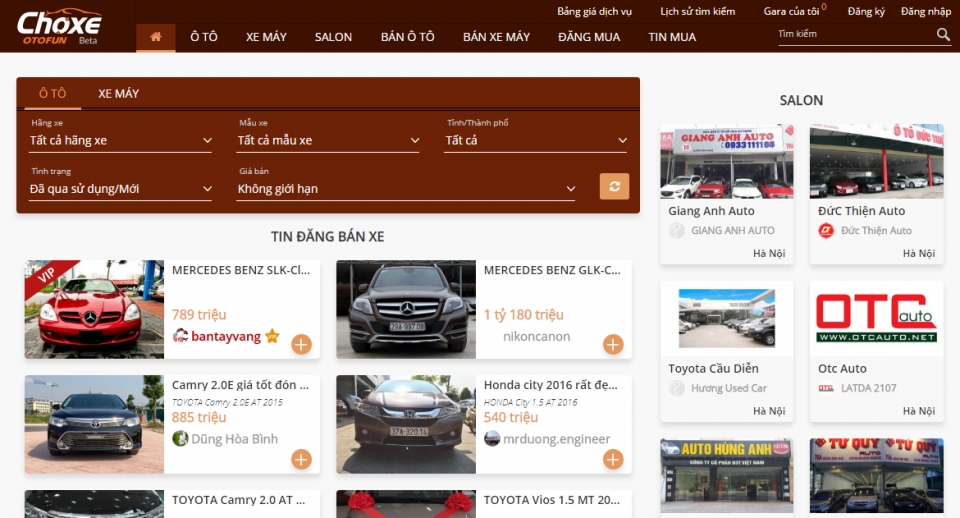960x518 pixels.
Task: Open MERCEDES BENZ SLK listing title
Action: 241,270
